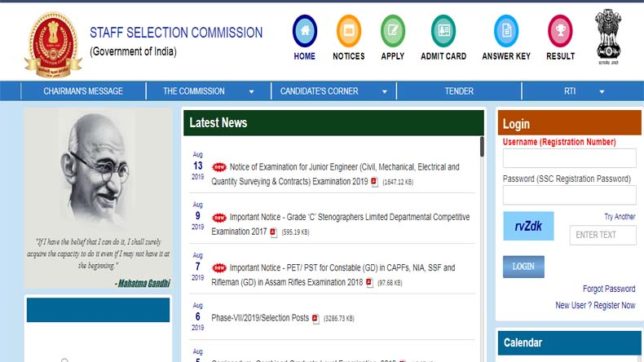This screenshot has width=644, height=362.
Task: Open Grade 'C' Stenographers Important Notice link
Action: pos(340,224)
